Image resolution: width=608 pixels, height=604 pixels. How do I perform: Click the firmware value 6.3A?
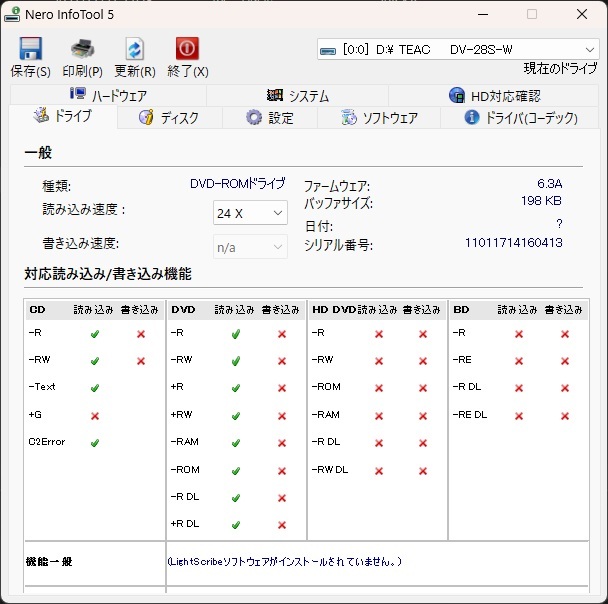tap(550, 183)
